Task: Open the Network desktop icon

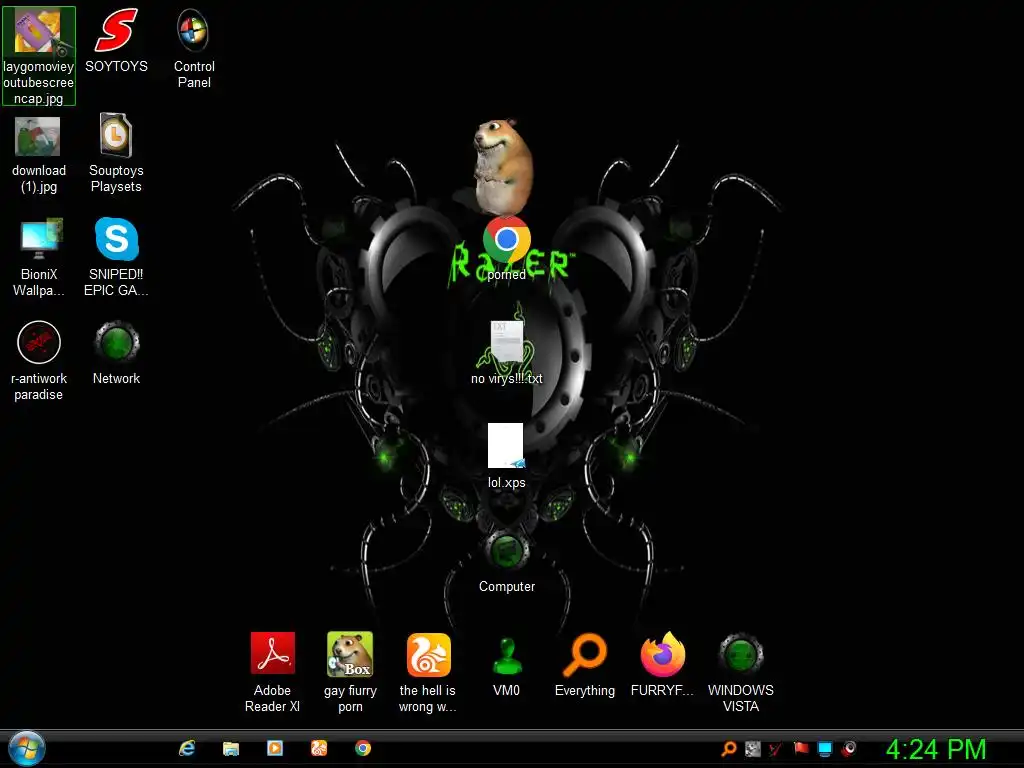Action: pyautogui.click(x=116, y=353)
